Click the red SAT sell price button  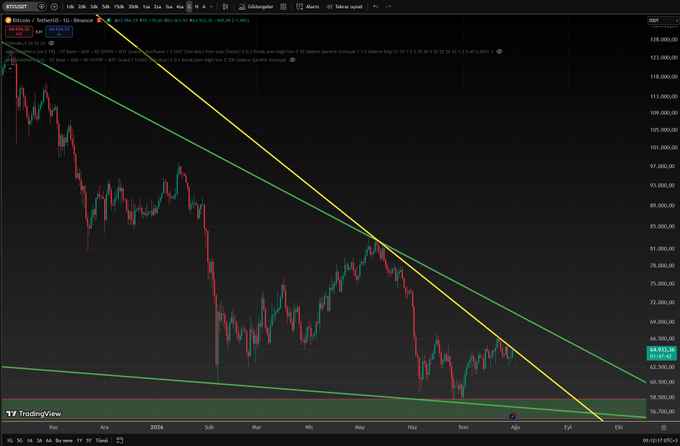tap(19, 31)
